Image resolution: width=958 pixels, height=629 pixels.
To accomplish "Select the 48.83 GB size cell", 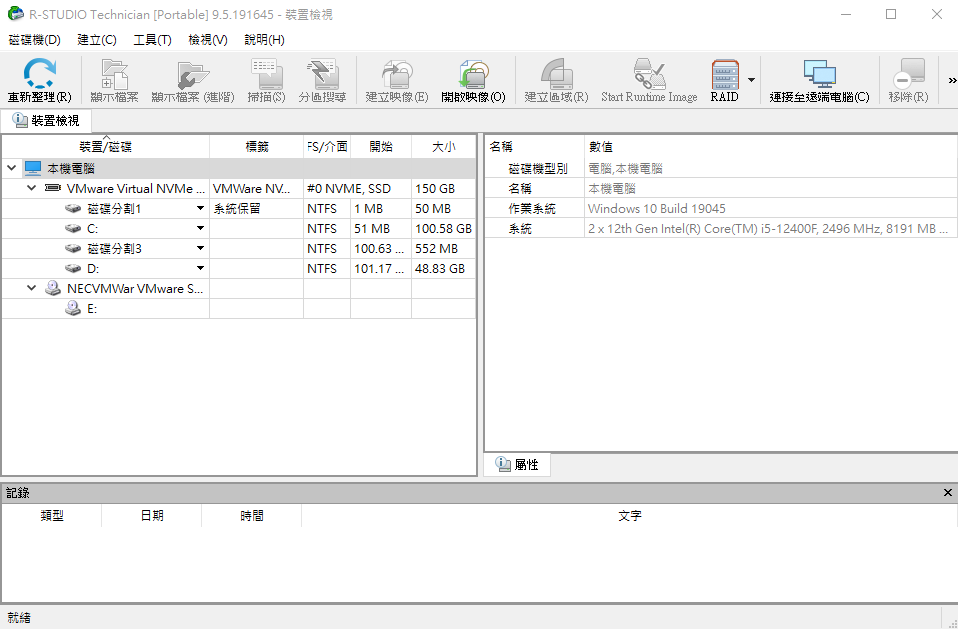I will pos(444,269).
